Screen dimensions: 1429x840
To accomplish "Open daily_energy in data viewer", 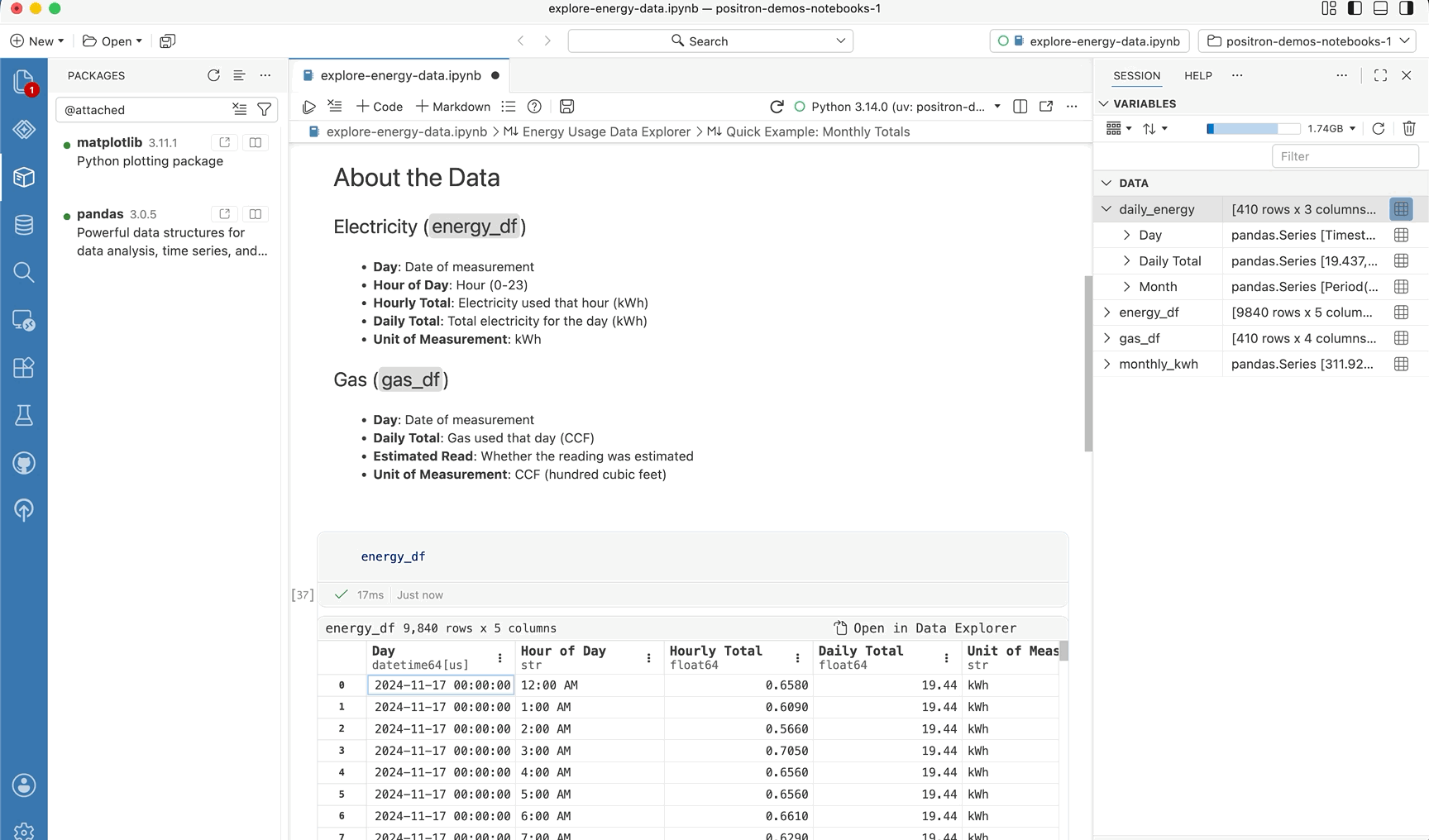I will 1401,209.
